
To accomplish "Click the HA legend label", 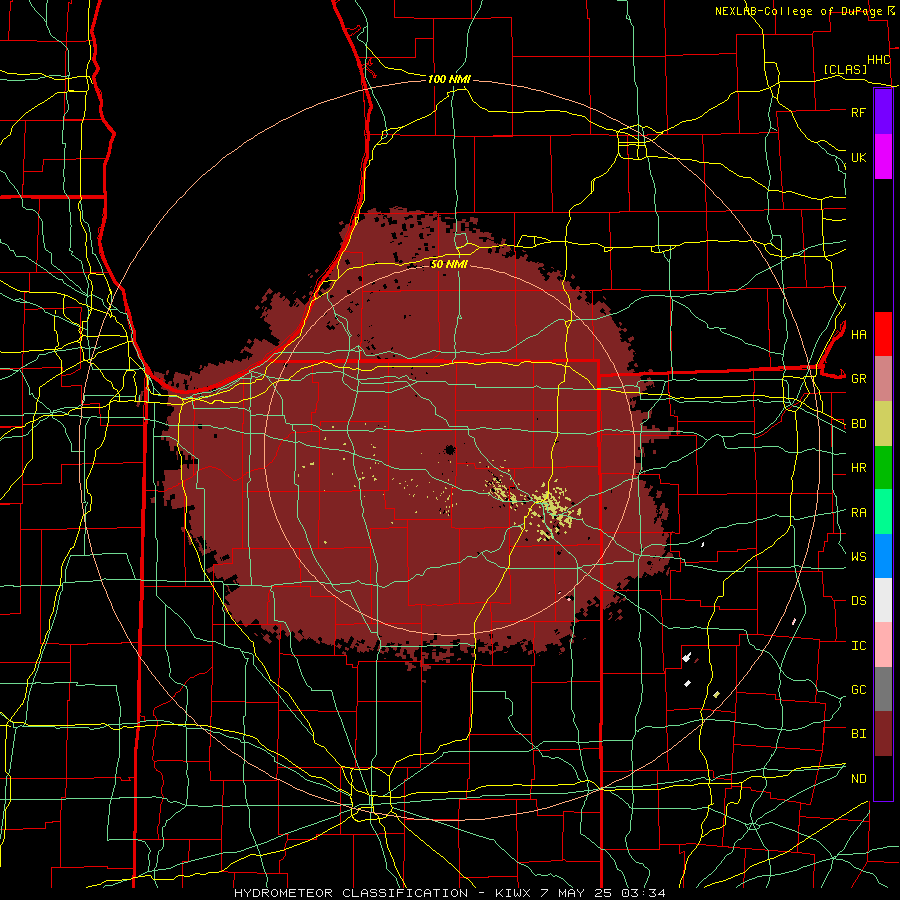I will (858, 335).
